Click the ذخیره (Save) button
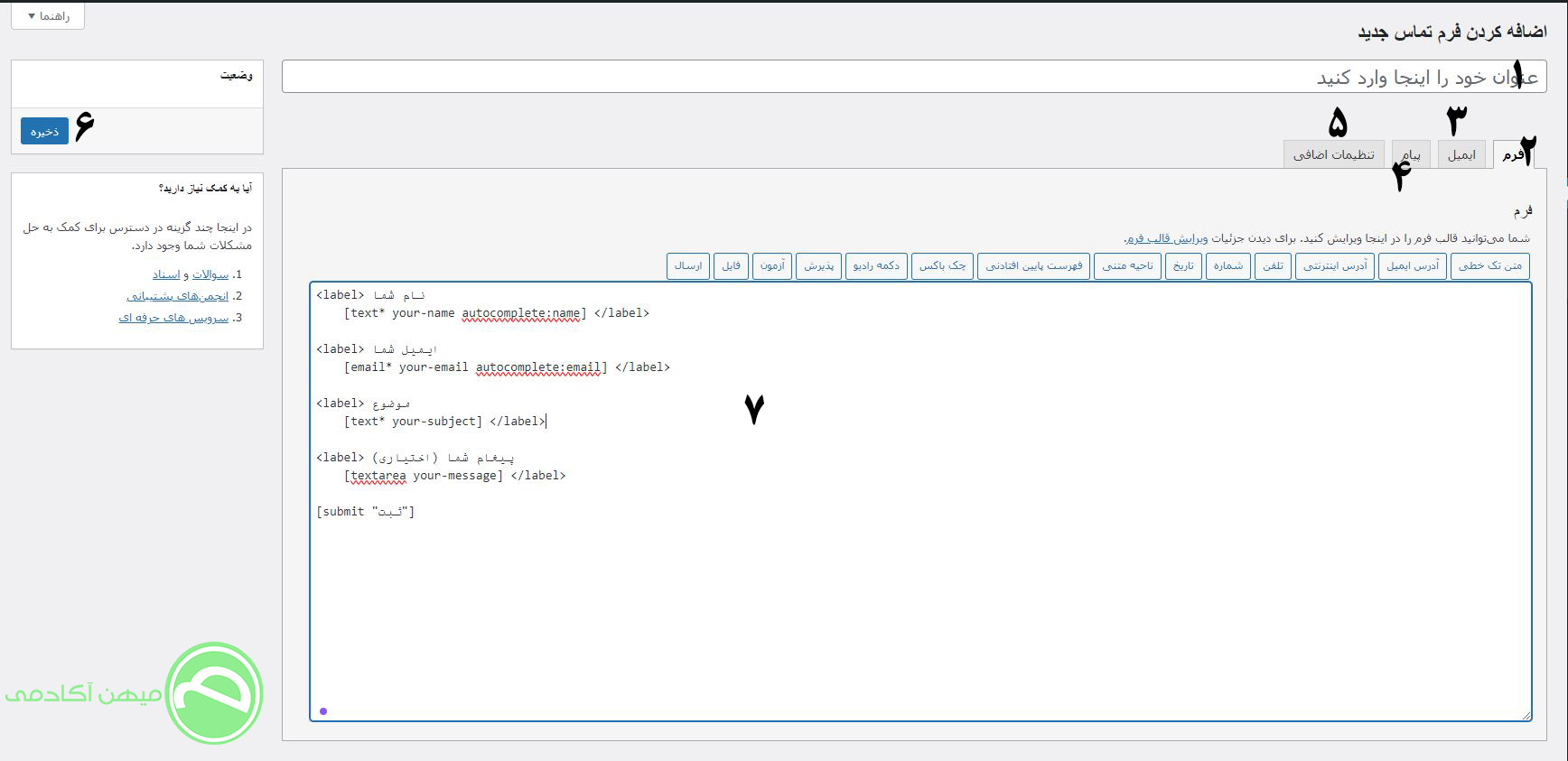 click(x=44, y=131)
